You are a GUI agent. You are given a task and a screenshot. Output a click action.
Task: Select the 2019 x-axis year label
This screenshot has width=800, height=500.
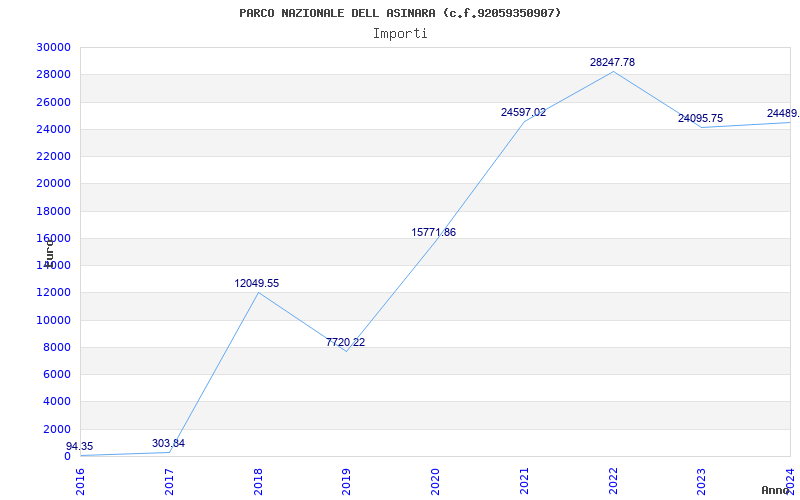click(x=346, y=481)
